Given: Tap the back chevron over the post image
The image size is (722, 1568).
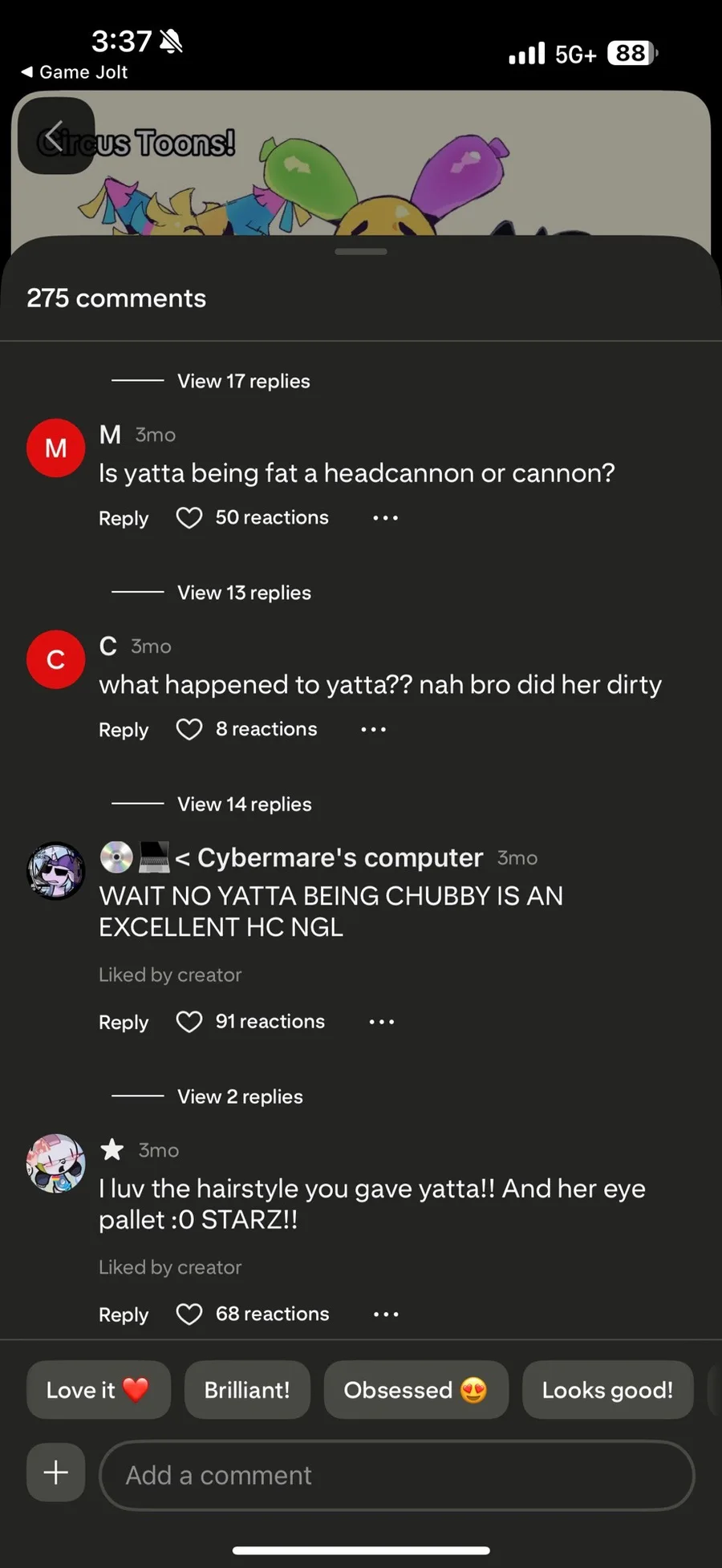Looking at the screenshot, I should pyautogui.click(x=55, y=136).
